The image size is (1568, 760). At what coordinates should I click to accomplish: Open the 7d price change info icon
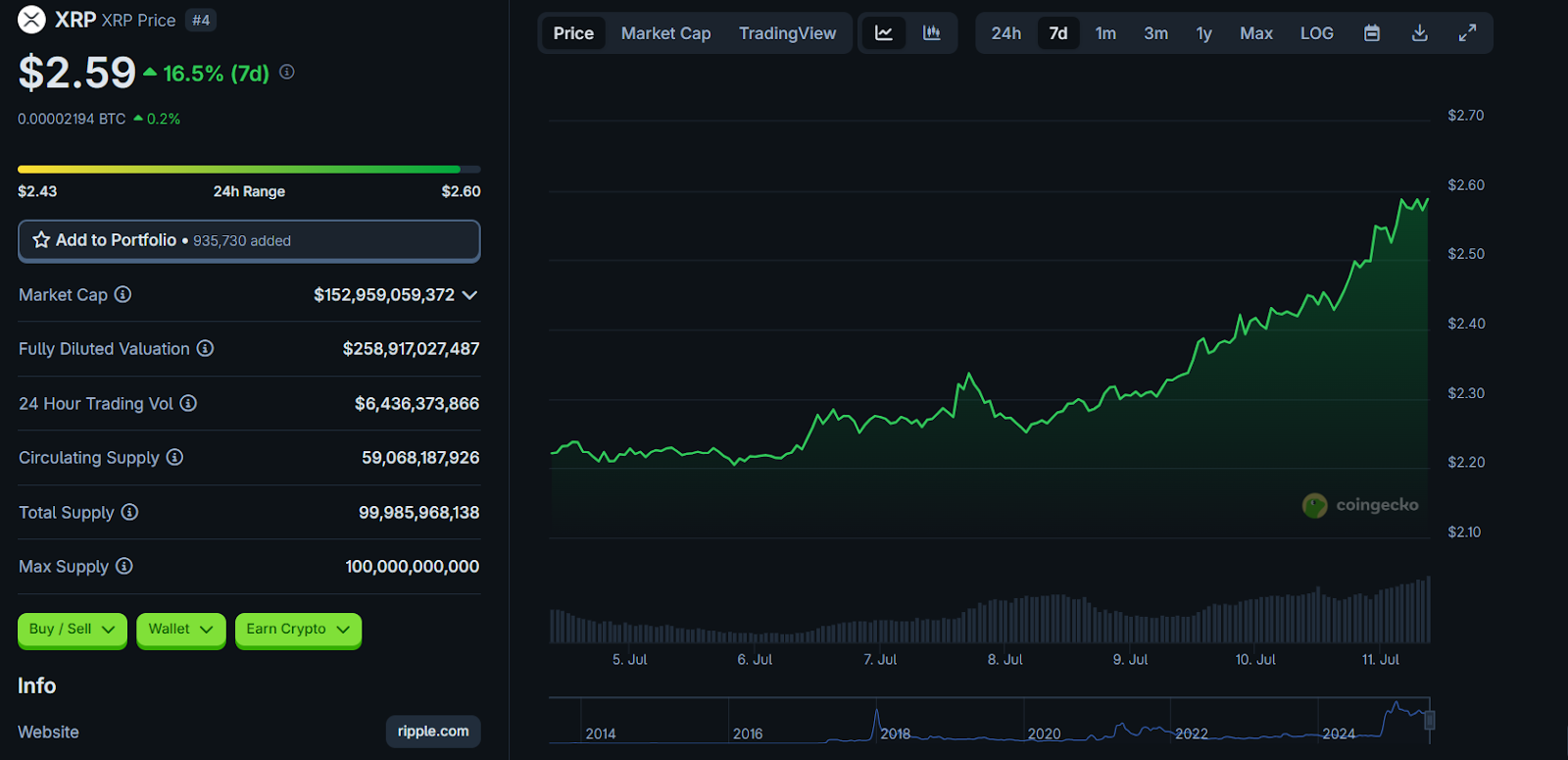pos(287,72)
